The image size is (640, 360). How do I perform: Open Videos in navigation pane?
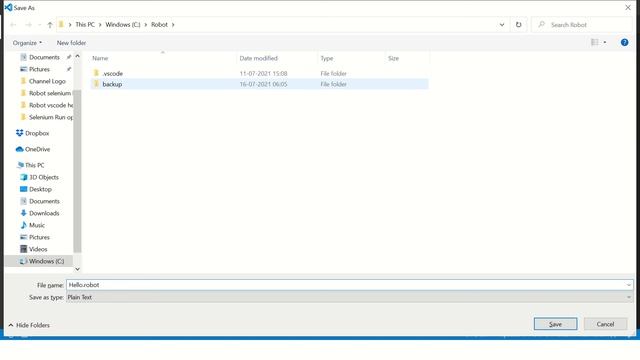click(x=38, y=249)
